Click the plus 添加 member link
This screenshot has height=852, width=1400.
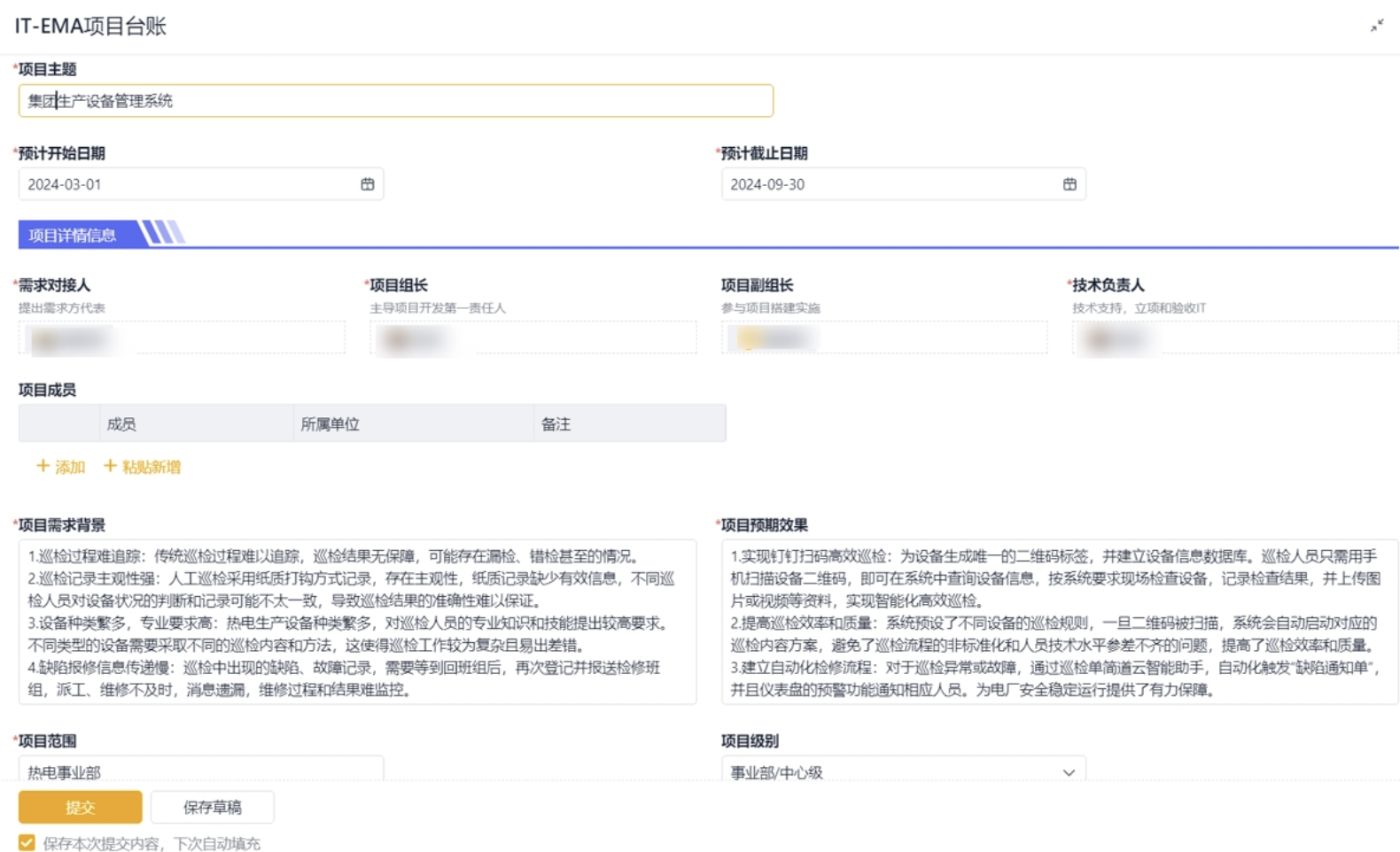click(x=60, y=467)
